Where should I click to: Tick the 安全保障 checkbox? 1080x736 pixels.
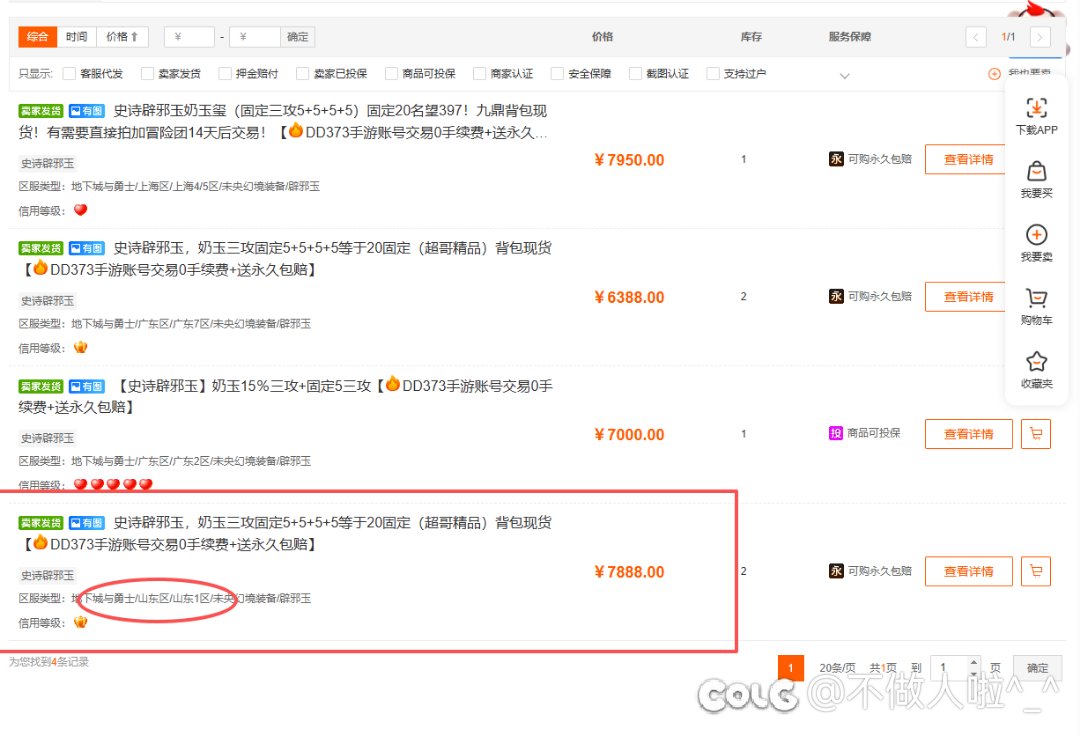point(557,74)
